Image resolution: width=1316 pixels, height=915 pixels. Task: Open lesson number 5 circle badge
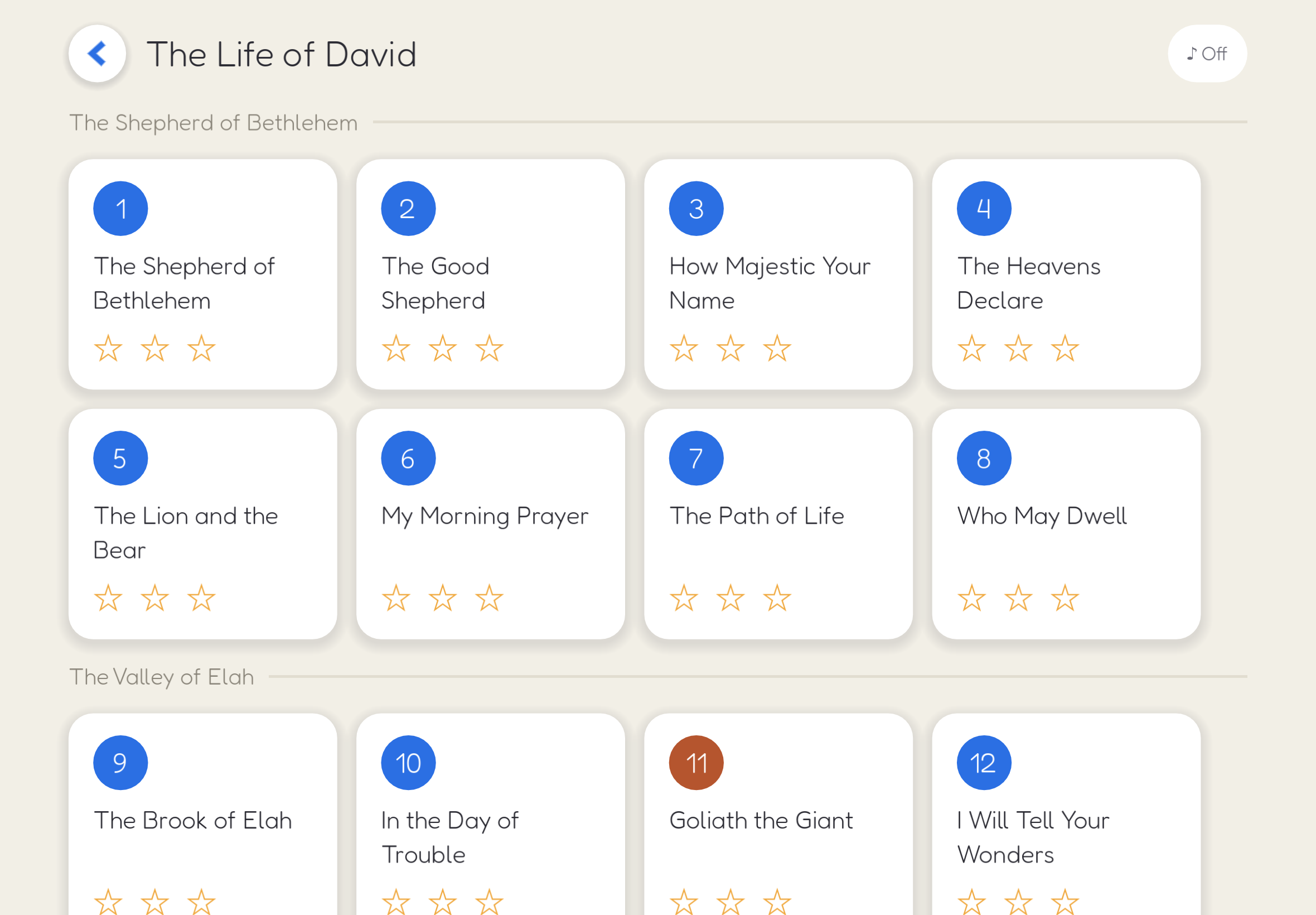pyautogui.click(x=121, y=458)
